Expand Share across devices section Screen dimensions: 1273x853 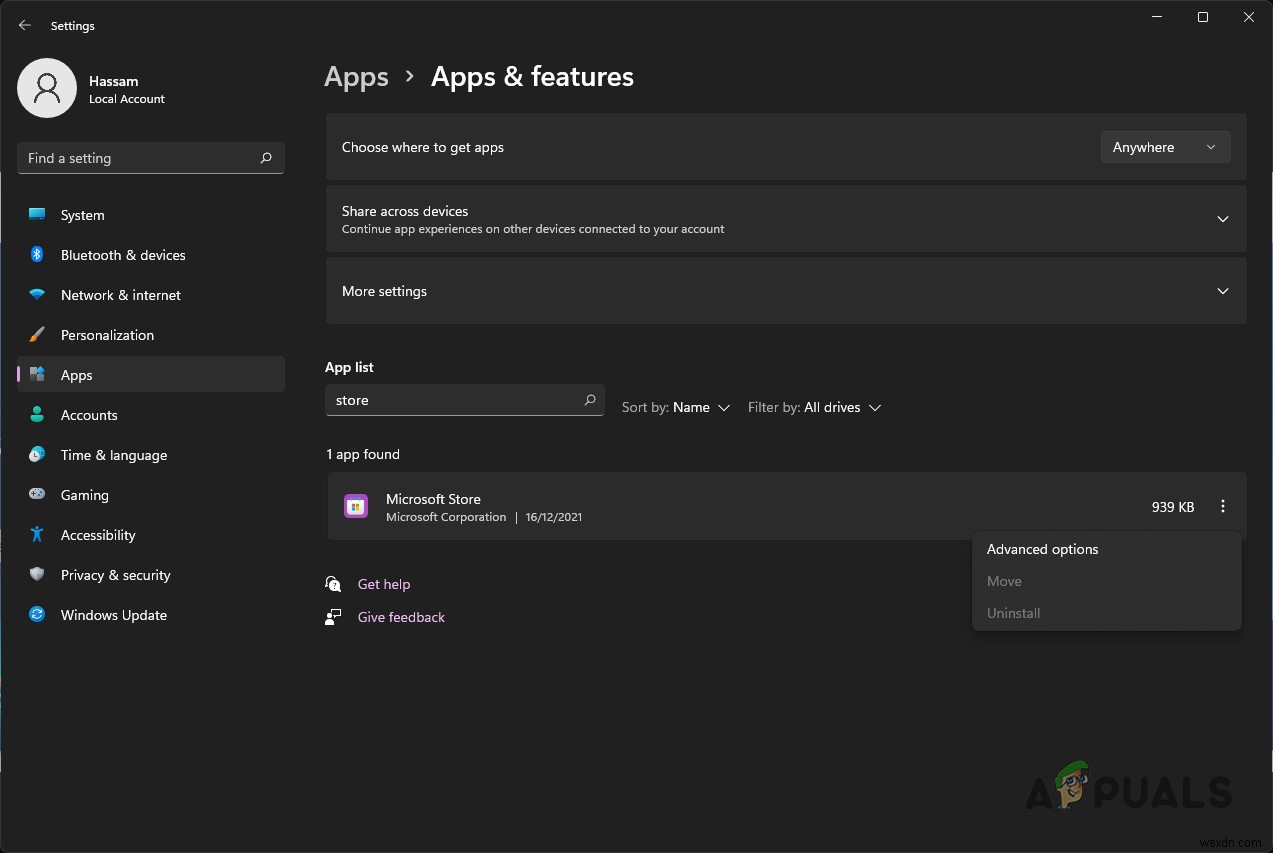[x=1222, y=218]
